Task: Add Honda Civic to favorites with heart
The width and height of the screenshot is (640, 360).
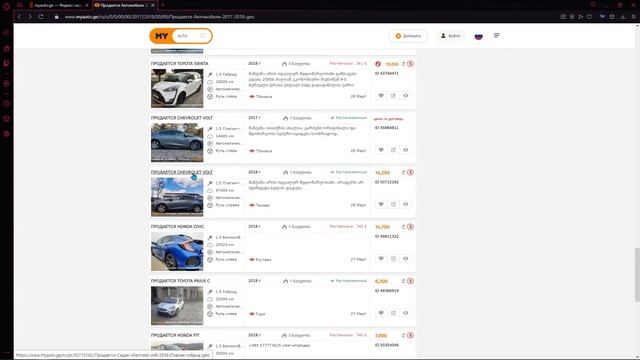Action: [x=381, y=258]
